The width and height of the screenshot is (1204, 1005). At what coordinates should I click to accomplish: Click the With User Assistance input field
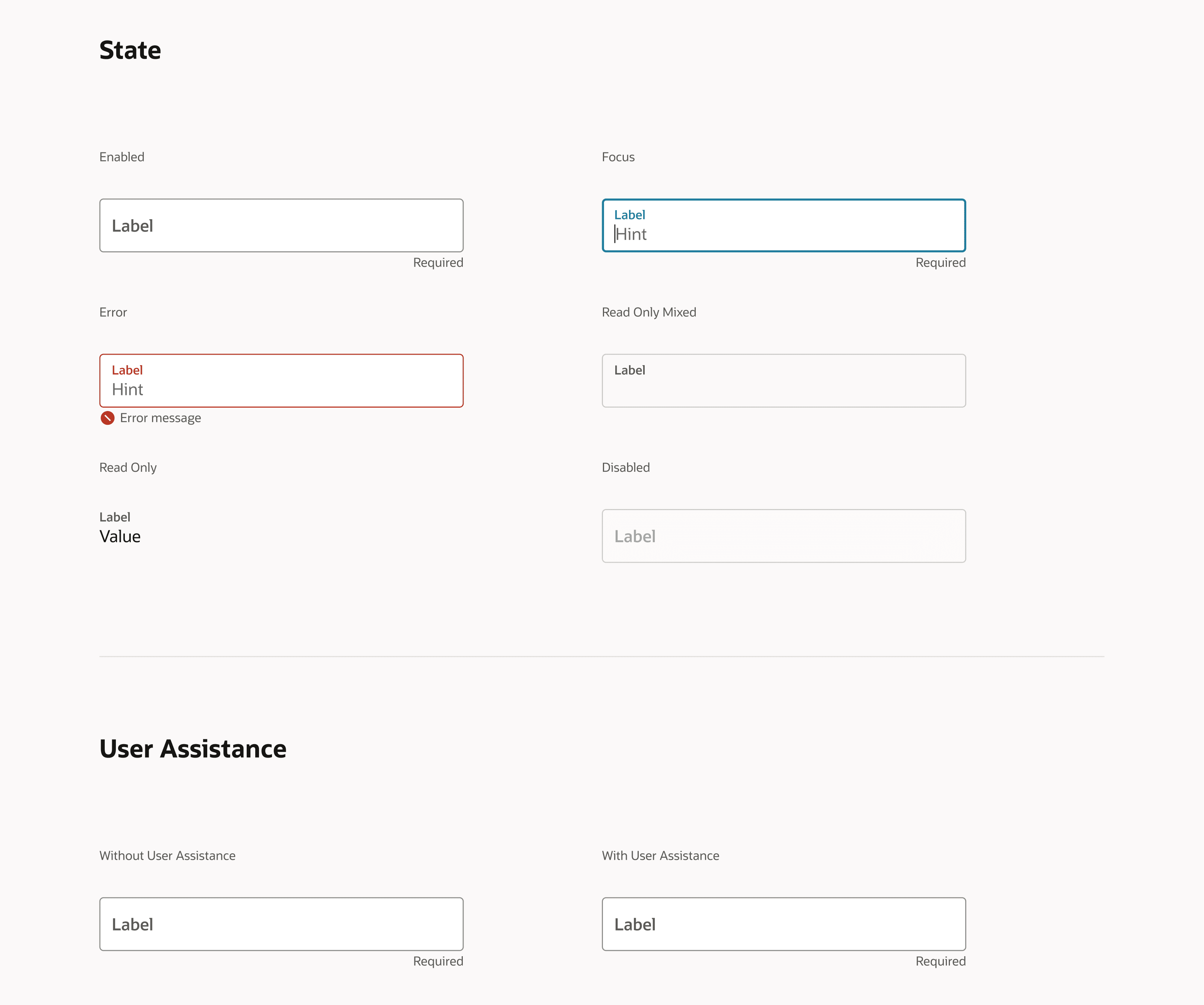point(783,924)
